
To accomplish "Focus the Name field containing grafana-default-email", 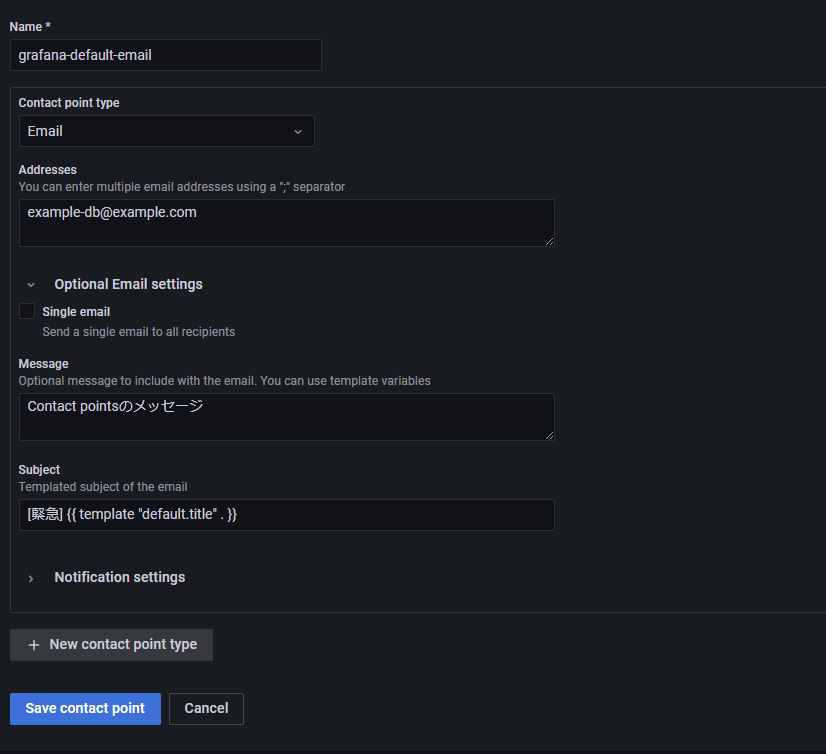I will pos(166,55).
